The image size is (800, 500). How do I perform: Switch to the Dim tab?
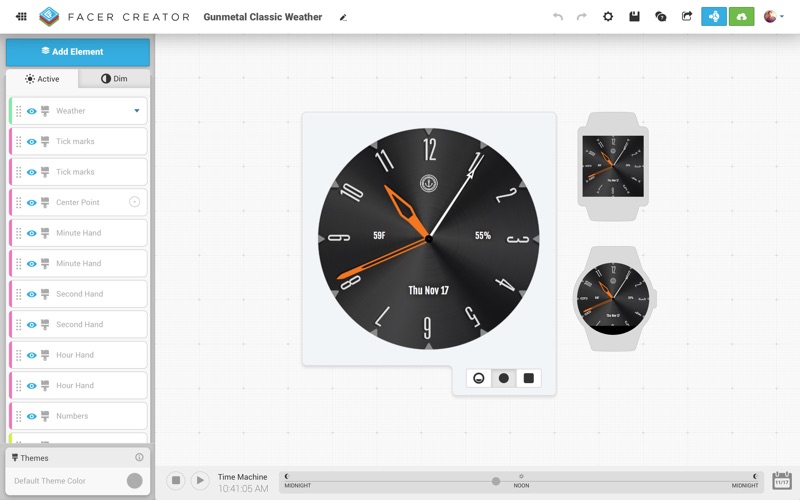(114, 79)
